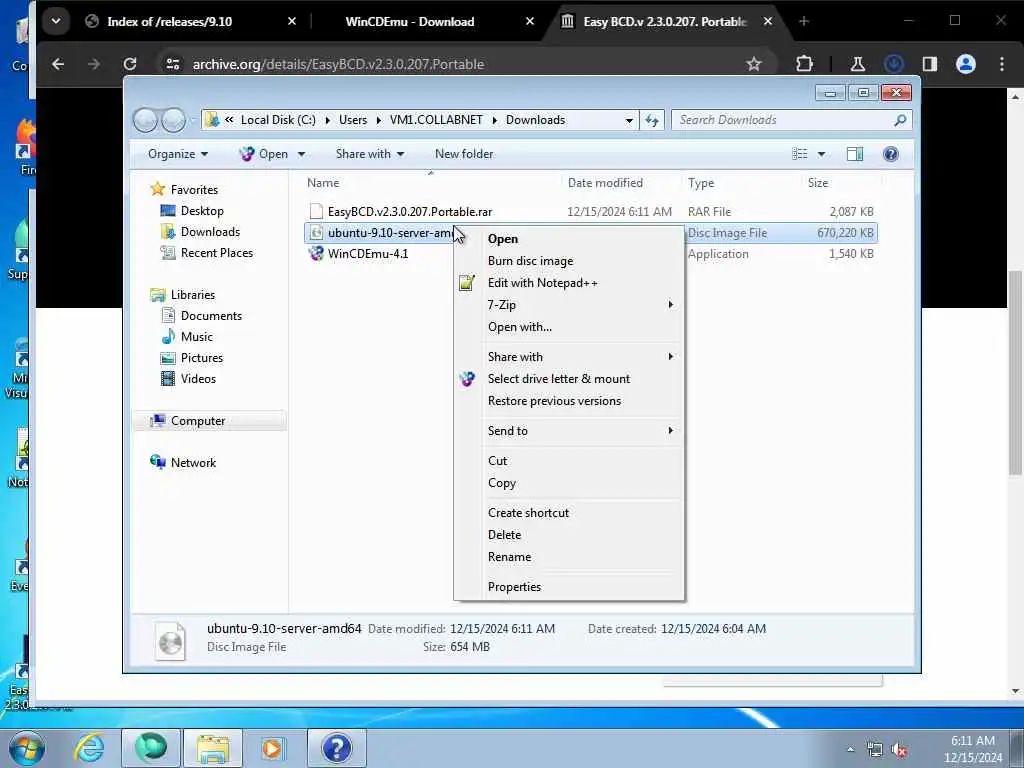Select Edit with Notepad++

pos(542,283)
